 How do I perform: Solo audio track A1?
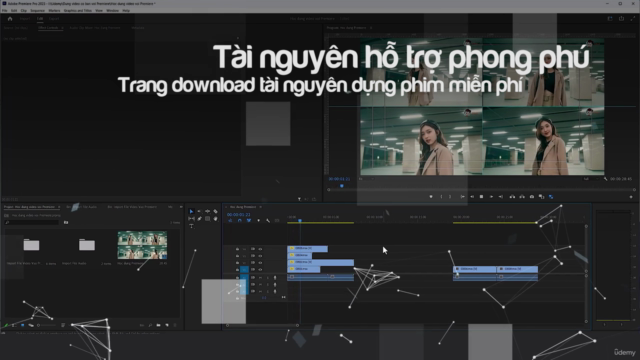tap(267, 278)
